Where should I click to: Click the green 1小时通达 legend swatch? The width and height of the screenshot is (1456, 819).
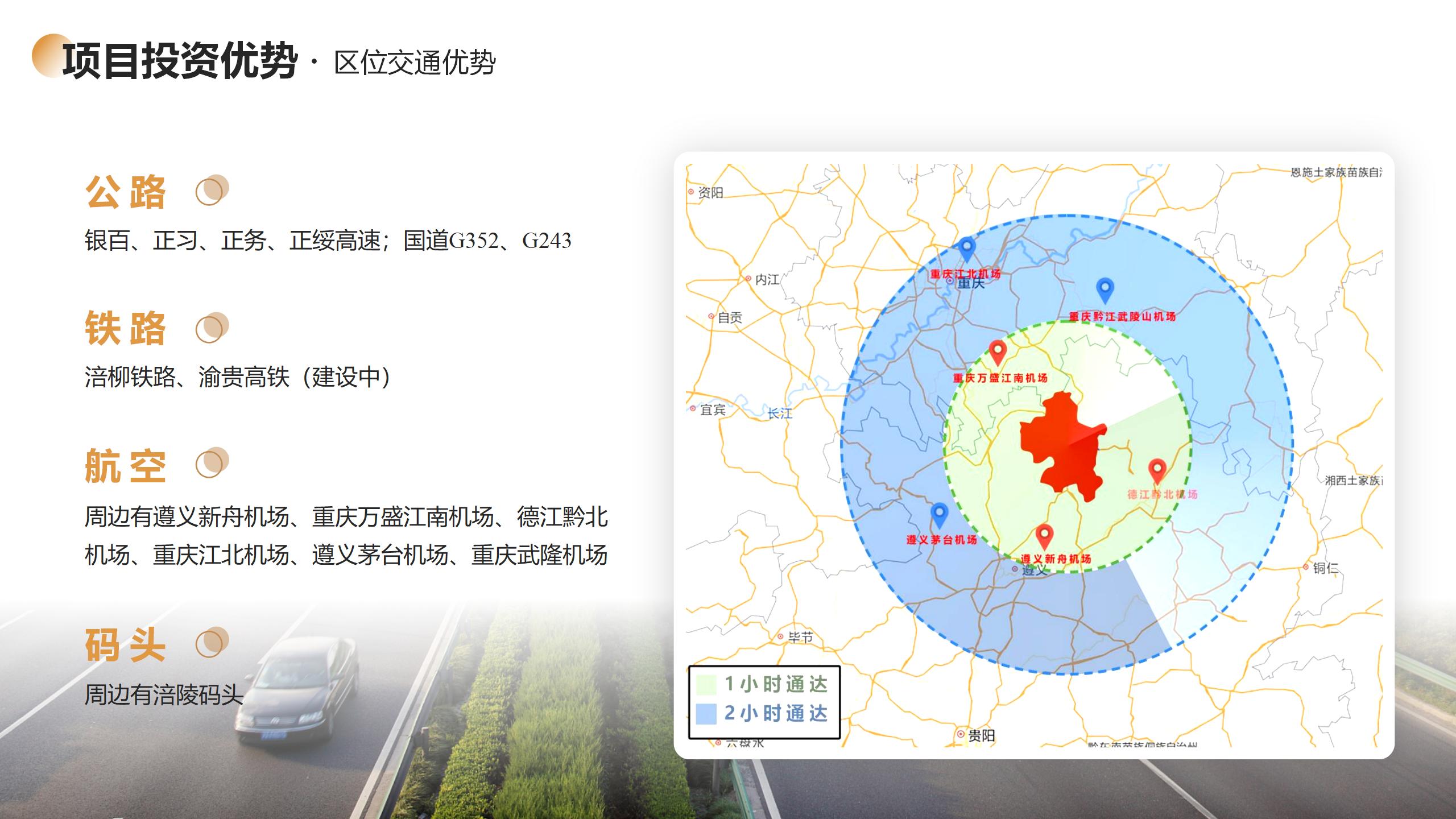pyautogui.click(x=706, y=684)
